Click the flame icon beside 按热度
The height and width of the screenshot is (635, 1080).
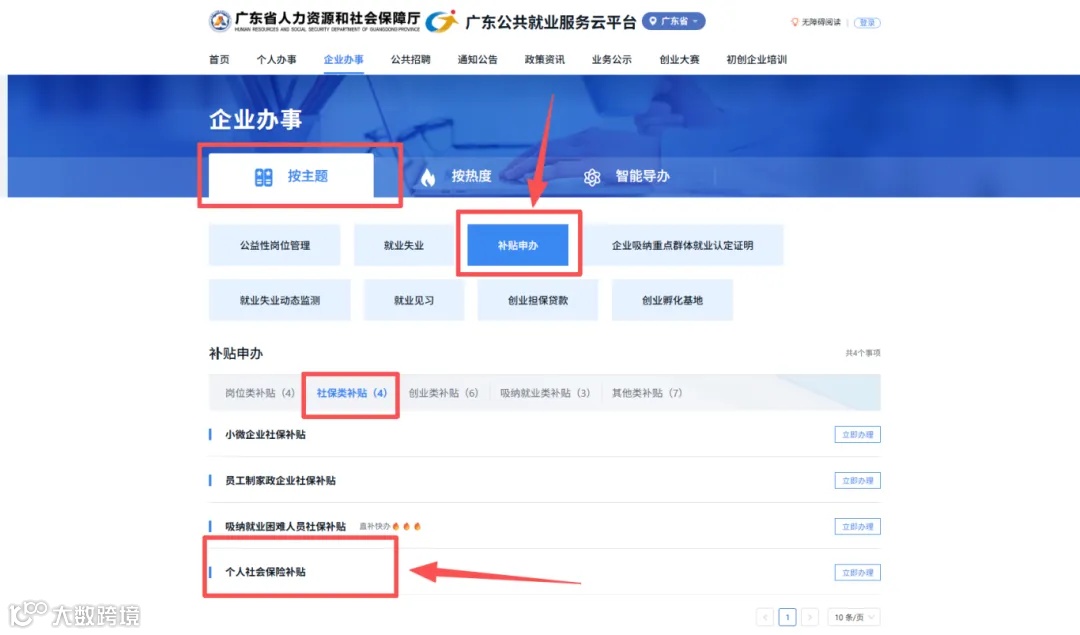coord(428,178)
